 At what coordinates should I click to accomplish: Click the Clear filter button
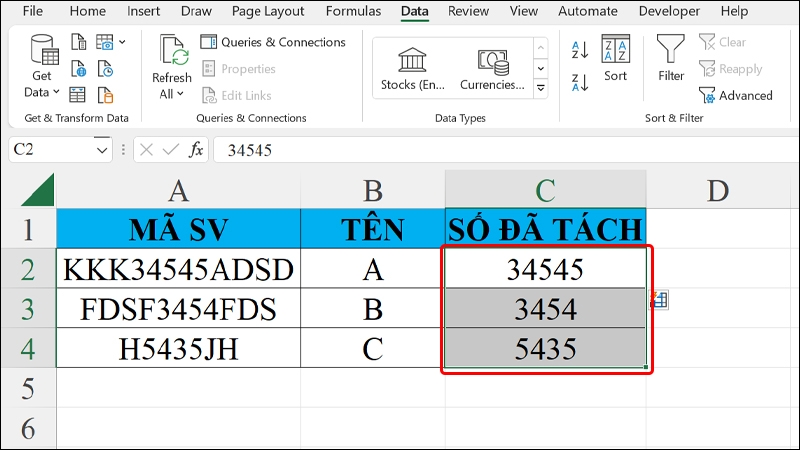tap(722, 42)
